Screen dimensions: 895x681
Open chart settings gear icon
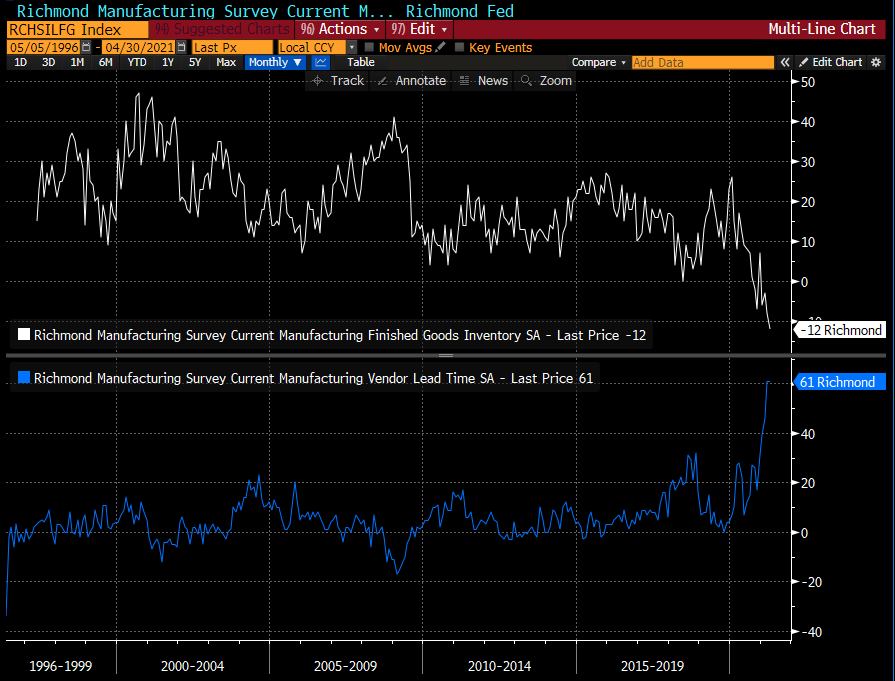[x=876, y=62]
